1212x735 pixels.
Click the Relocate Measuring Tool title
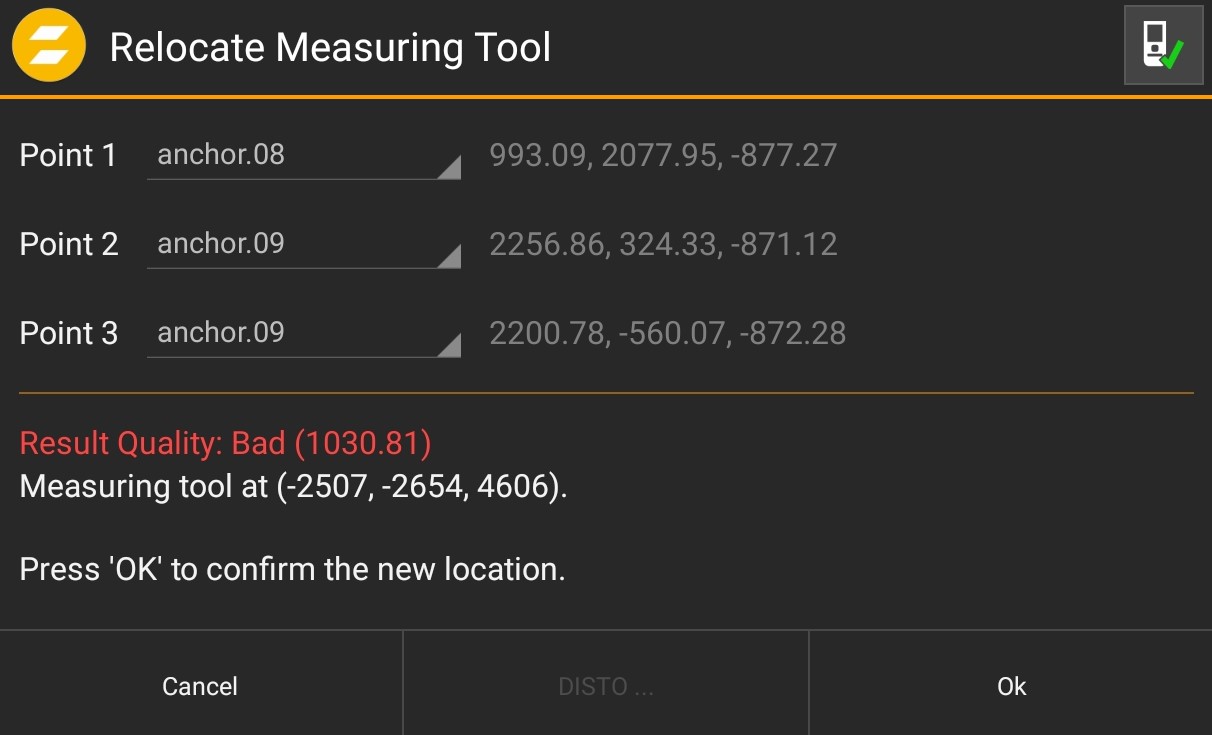tap(330, 47)
